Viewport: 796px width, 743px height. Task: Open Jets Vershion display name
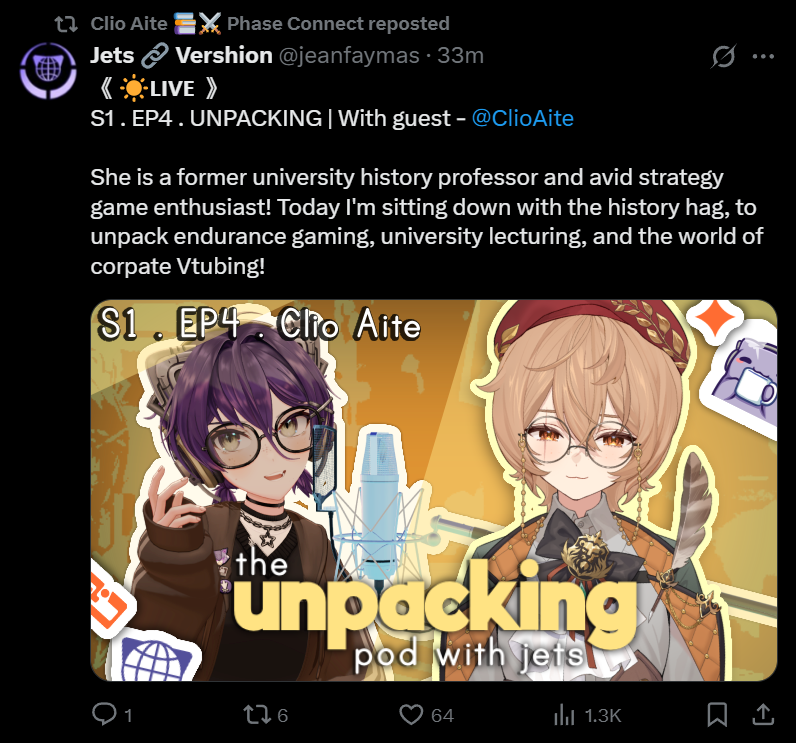[x=181, y=55]
